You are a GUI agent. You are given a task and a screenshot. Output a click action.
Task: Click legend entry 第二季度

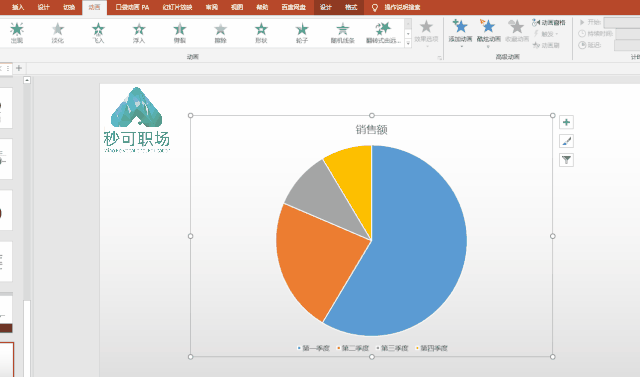point(353,348)
